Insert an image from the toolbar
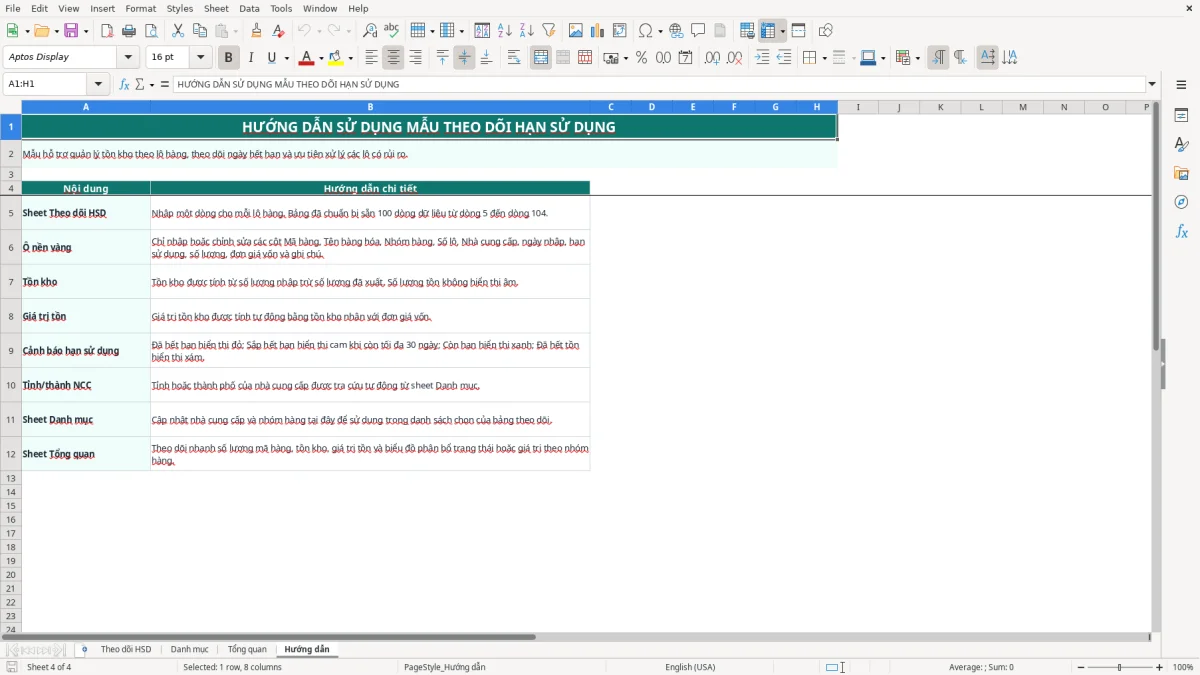Image resolution: width=1200 pixels, height=675 pixels. pos(576,31)
